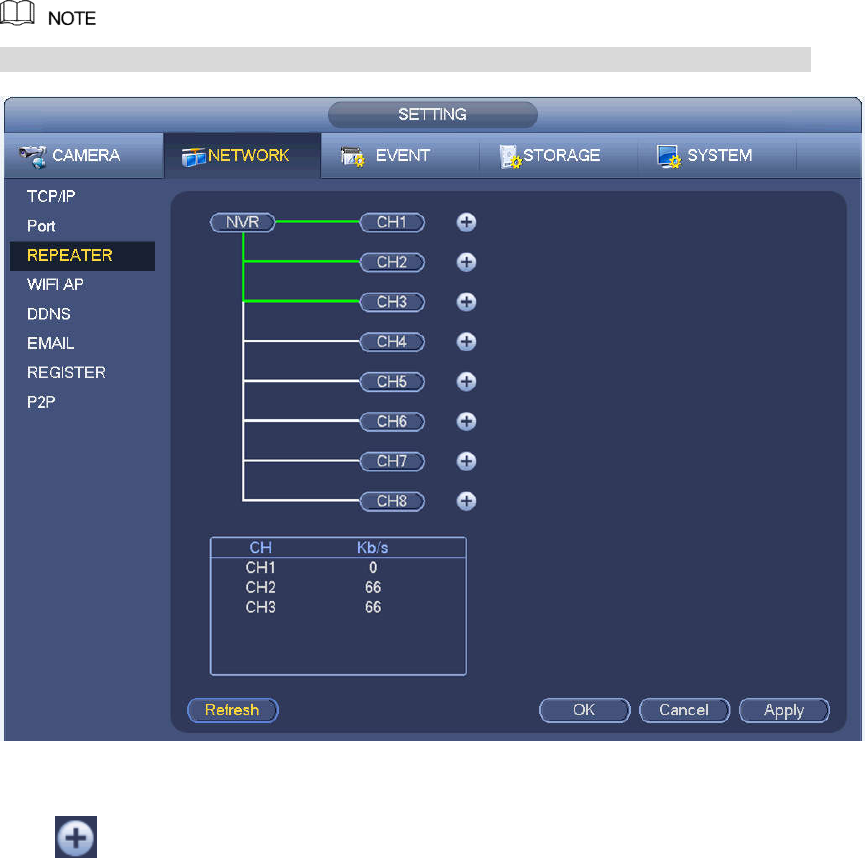Click the plus icon beside CH7
Screen dimensions: 865x858
(466, 461)
